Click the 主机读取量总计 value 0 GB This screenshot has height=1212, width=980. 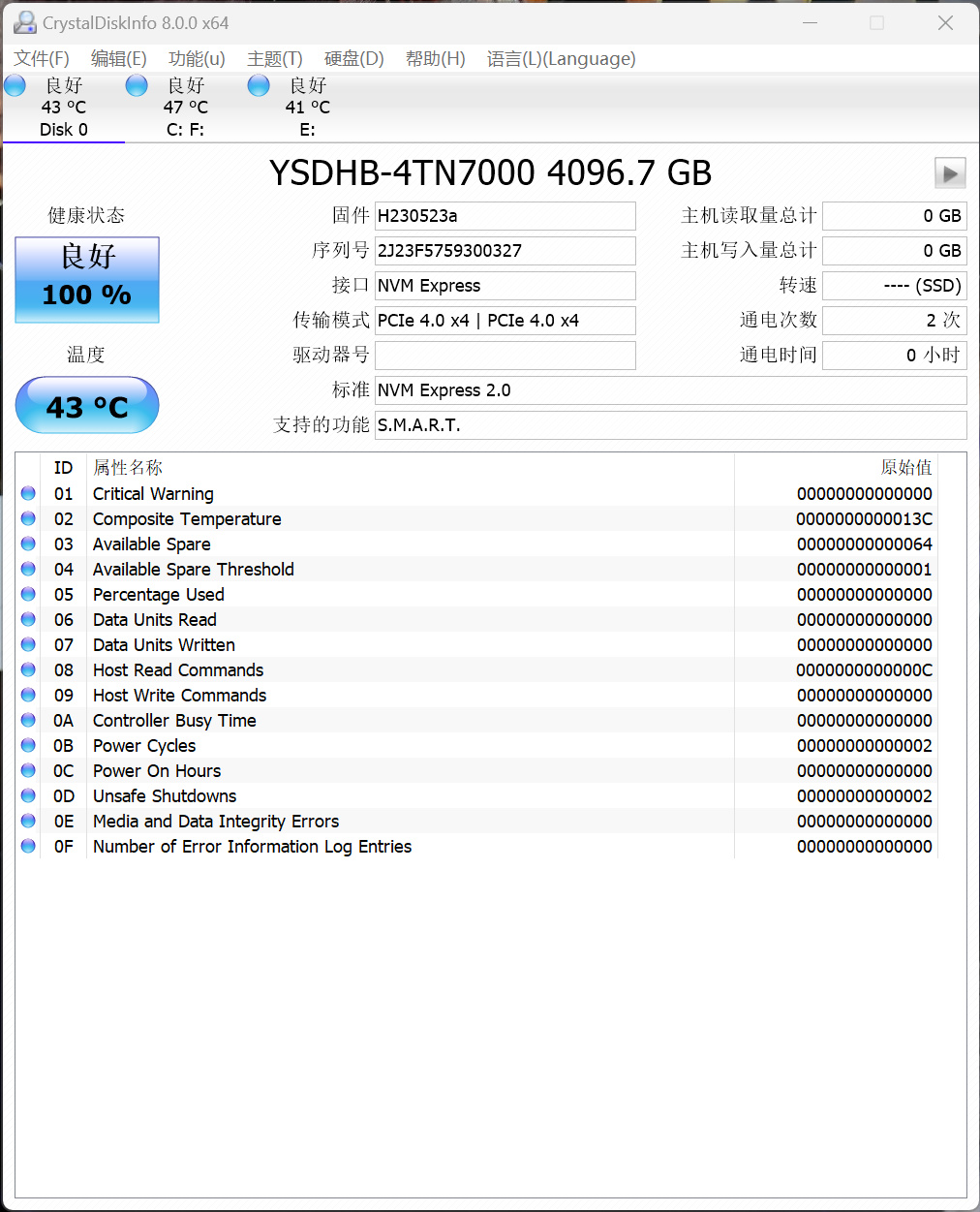[x=895, y=216]
